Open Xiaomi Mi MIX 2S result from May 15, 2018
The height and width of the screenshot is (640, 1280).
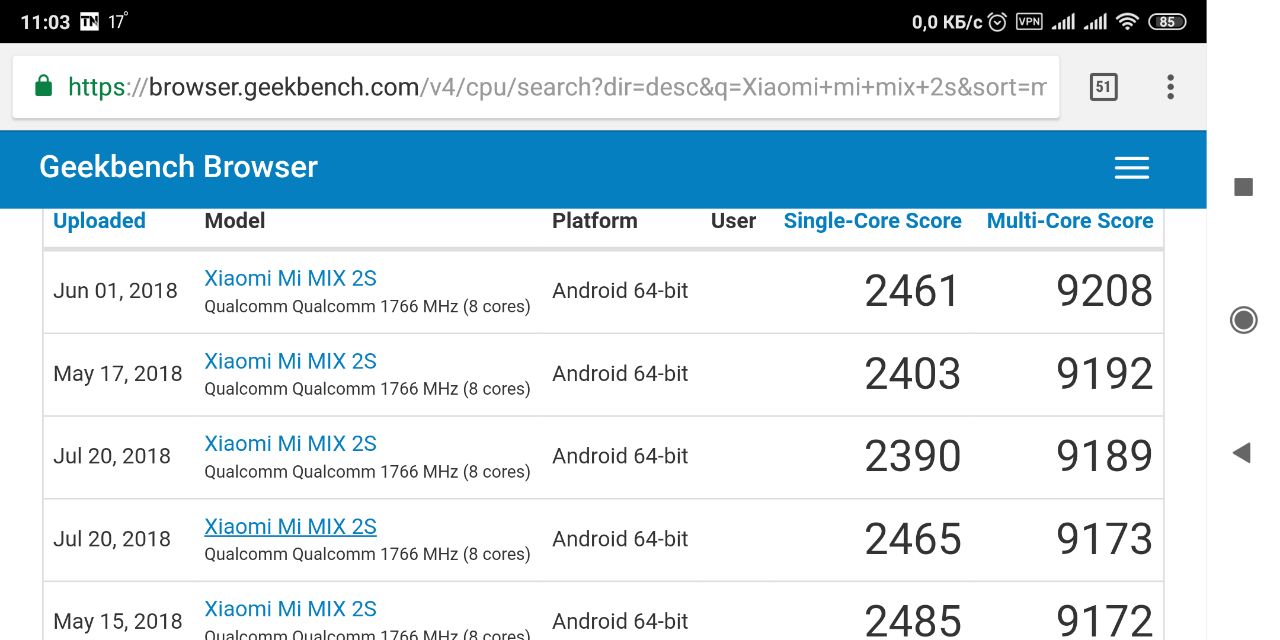pyautogui.click(x=290, y=608)
